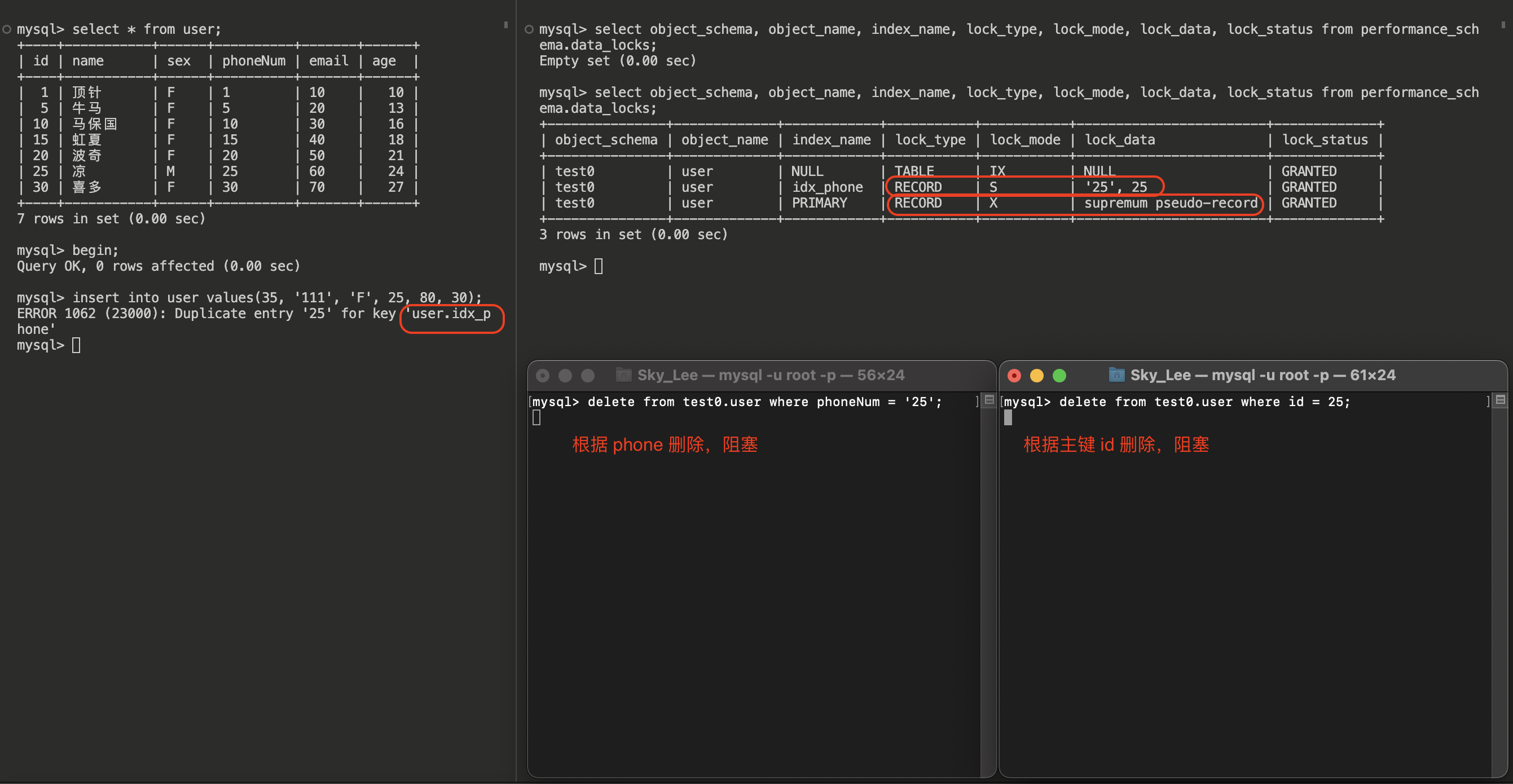Click the inactive zoom button on the 56×24 Terminal
This screenshot has height=784, width=1513.
click(x=587, y=375)
